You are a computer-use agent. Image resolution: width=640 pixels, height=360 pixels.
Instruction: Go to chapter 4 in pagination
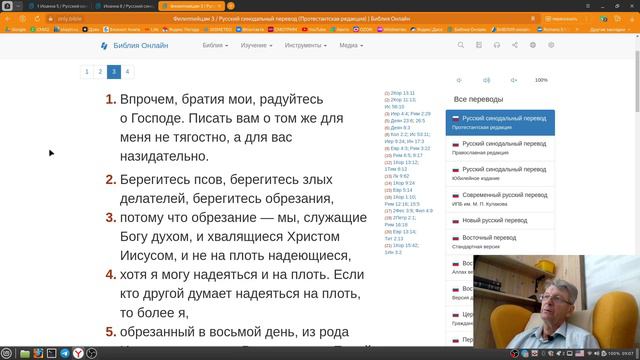[127, 72]
